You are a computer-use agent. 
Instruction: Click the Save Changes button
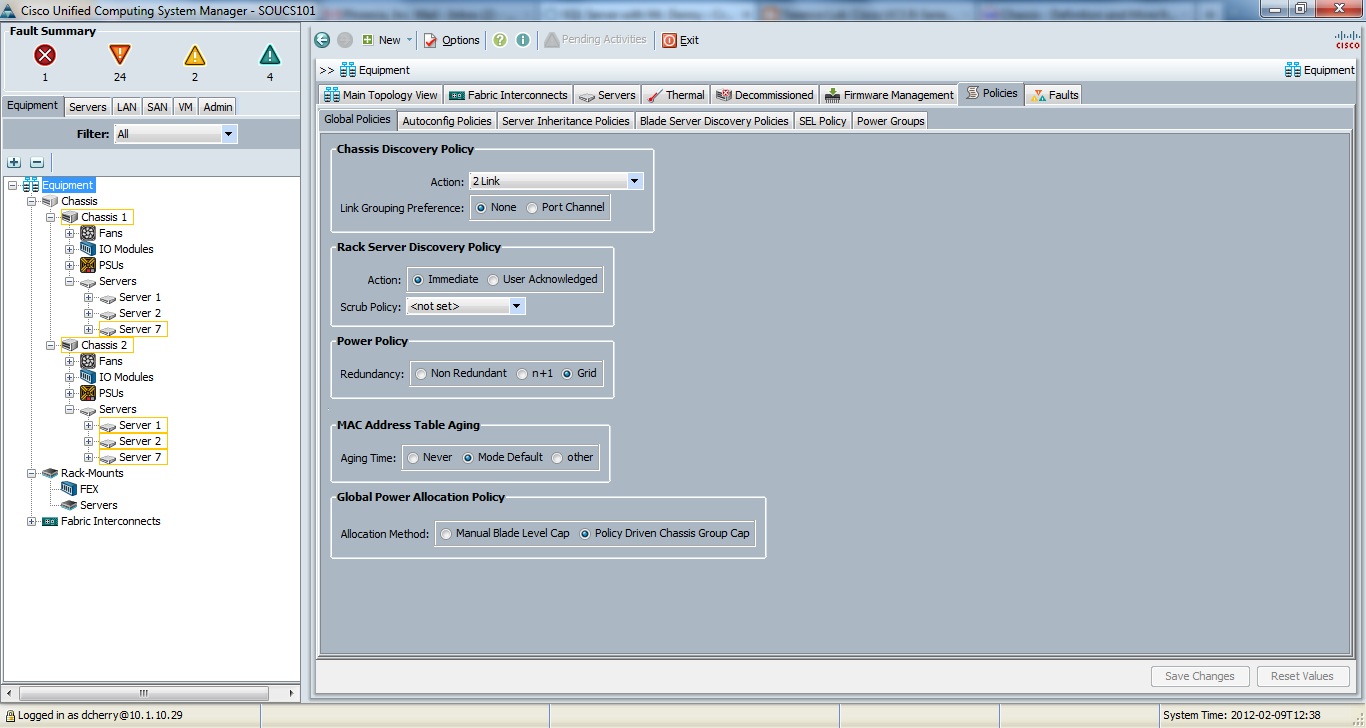click(1200, 676)
